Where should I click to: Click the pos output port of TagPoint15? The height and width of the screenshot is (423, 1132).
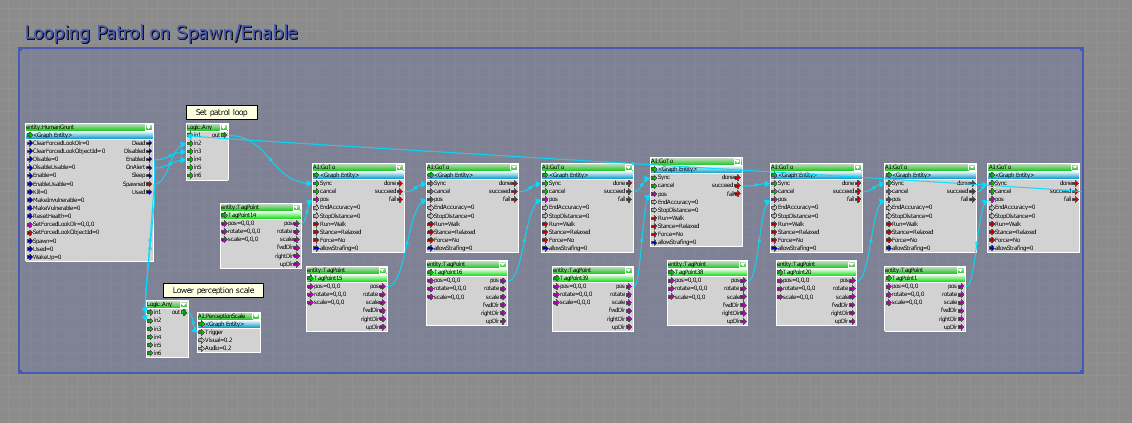click(384, 287)
